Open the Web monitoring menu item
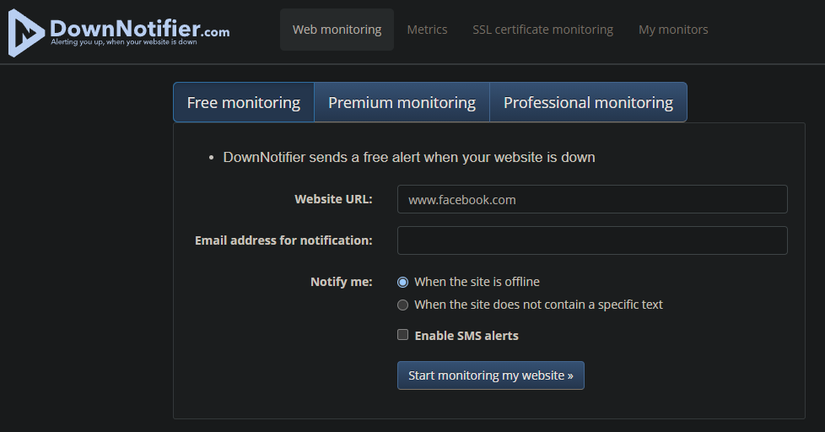The width and height of the screenshot is (825, 432). [x=337, y=29]
